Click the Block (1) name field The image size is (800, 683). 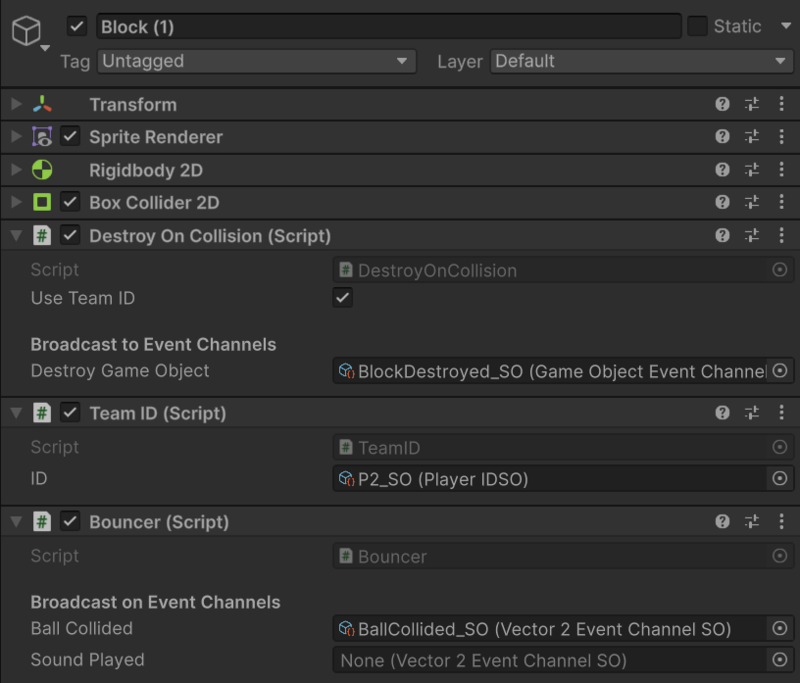(x=389, y=27)
